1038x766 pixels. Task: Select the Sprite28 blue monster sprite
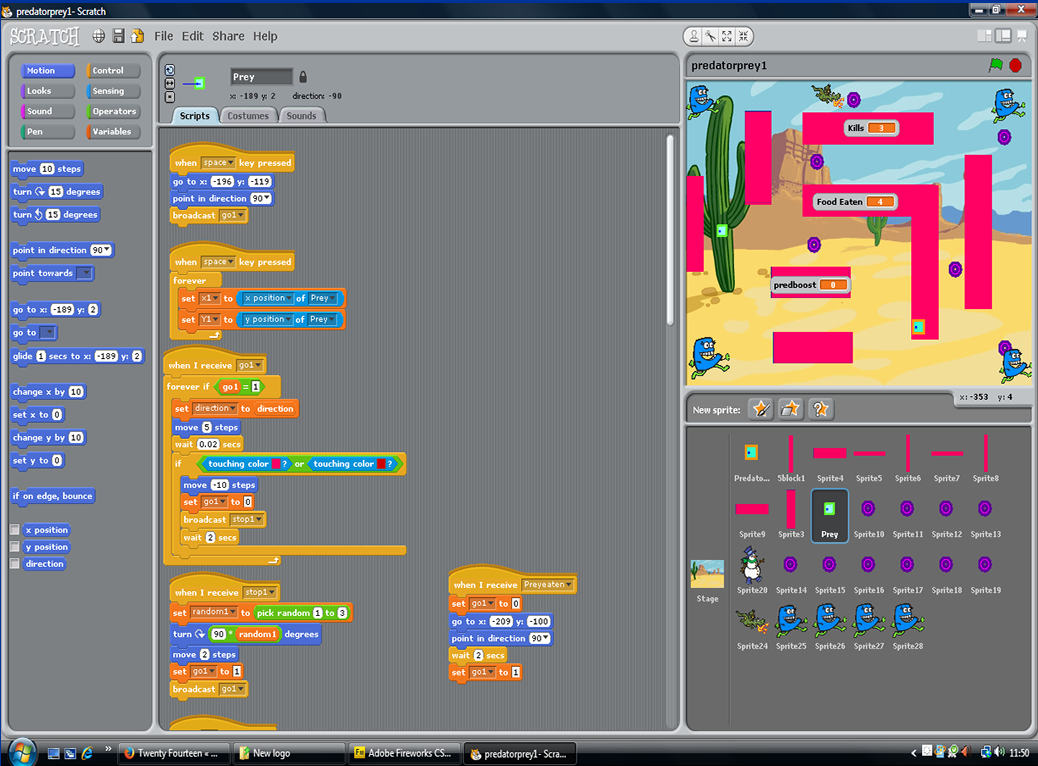908,626
